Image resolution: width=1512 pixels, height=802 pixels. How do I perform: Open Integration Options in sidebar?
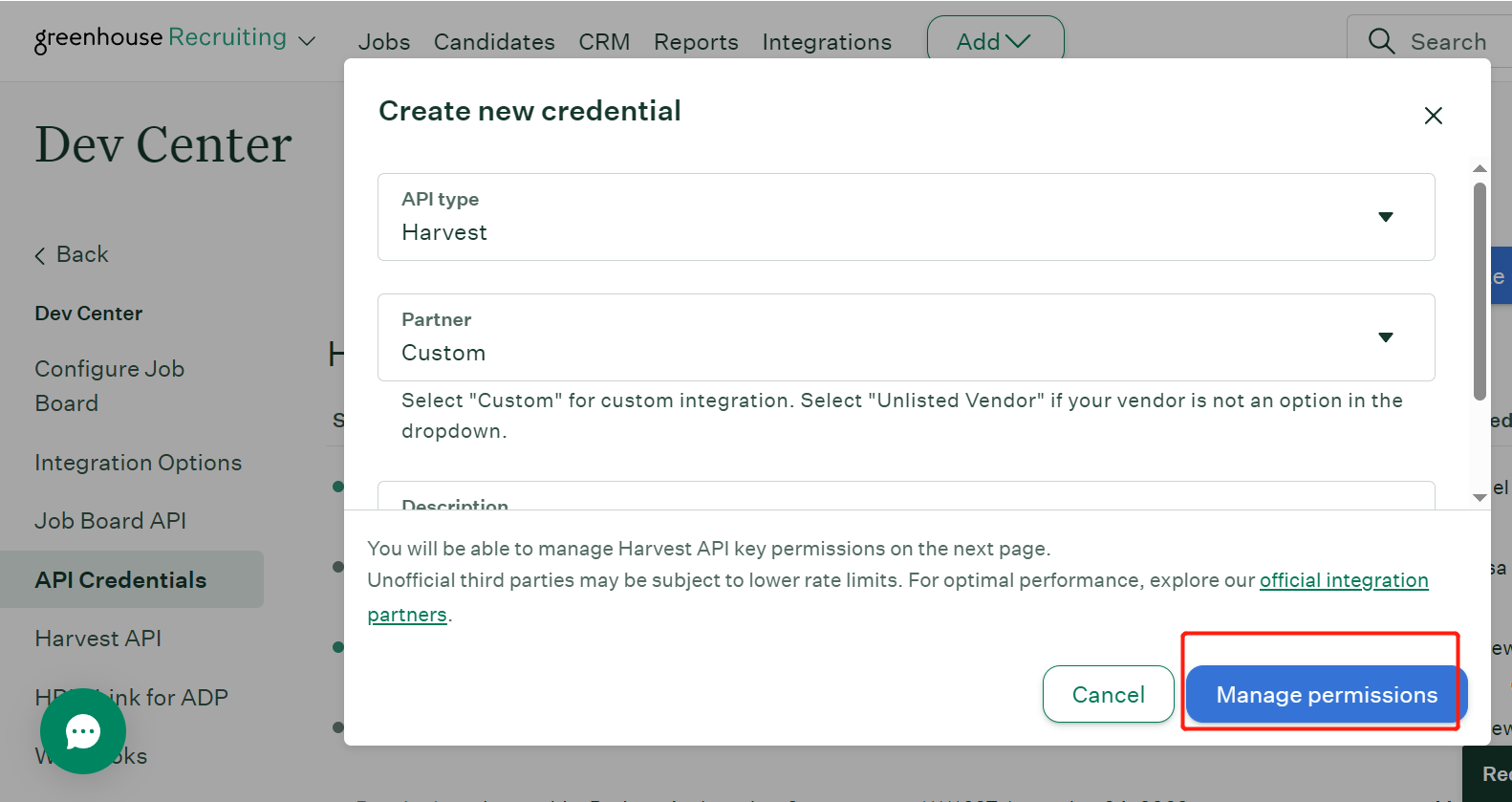pyautogui.click(x=139, y=463)
